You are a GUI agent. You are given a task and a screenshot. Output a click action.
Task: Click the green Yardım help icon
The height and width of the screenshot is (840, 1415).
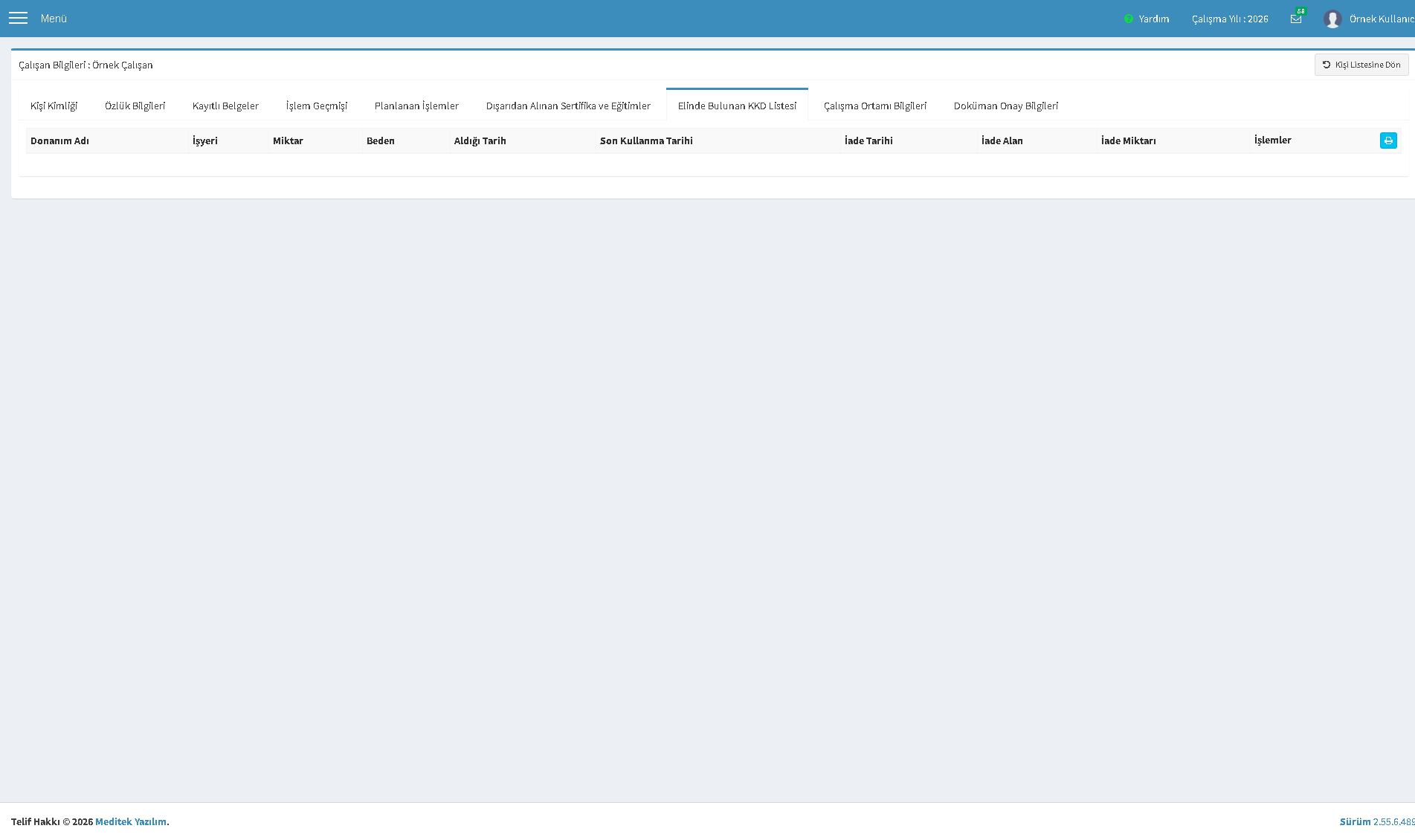coord(1128,19)
